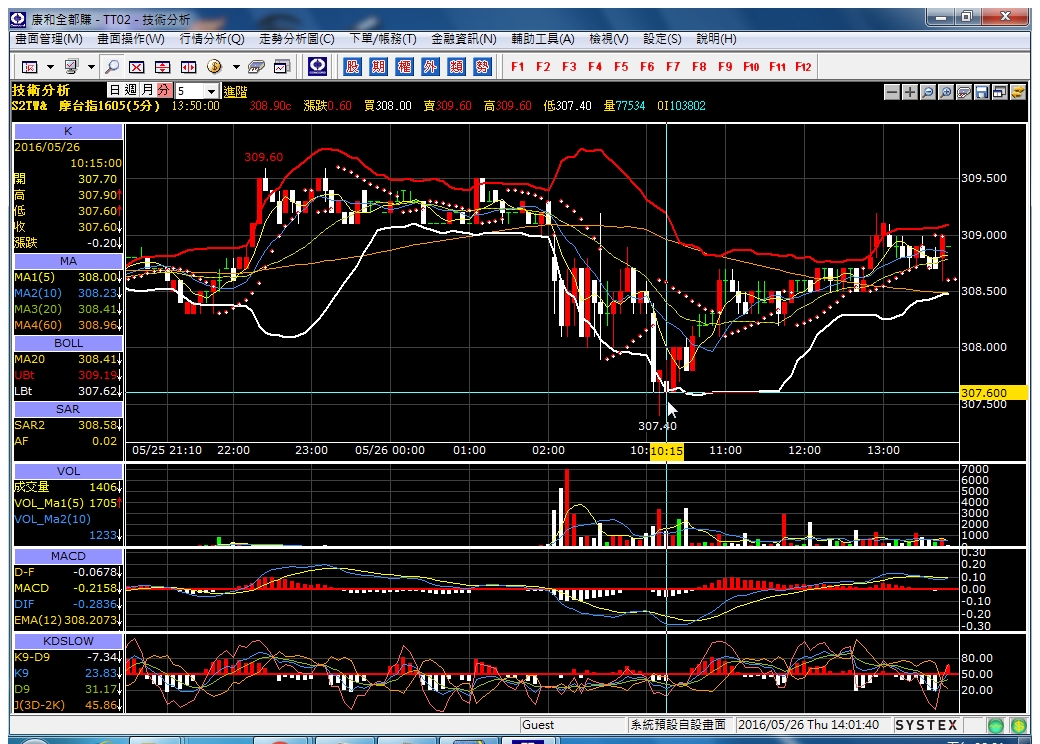Image resolution: width=1040 pixels, height=744 pixels.
Task: Click the F5 shortcut button
Action: click(x=621, y=67)
